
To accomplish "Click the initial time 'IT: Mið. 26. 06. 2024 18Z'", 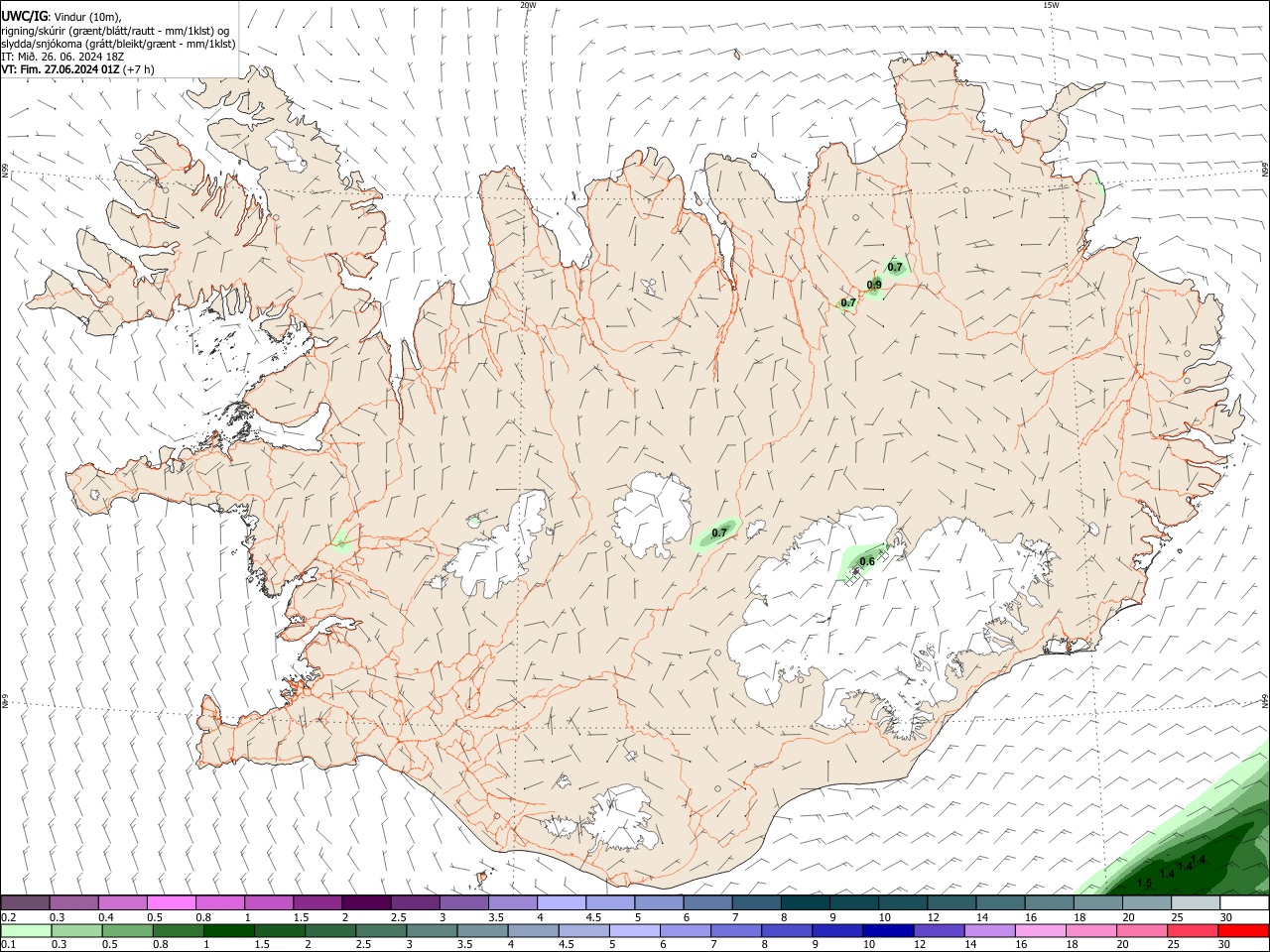I will [x=63, y=57].
